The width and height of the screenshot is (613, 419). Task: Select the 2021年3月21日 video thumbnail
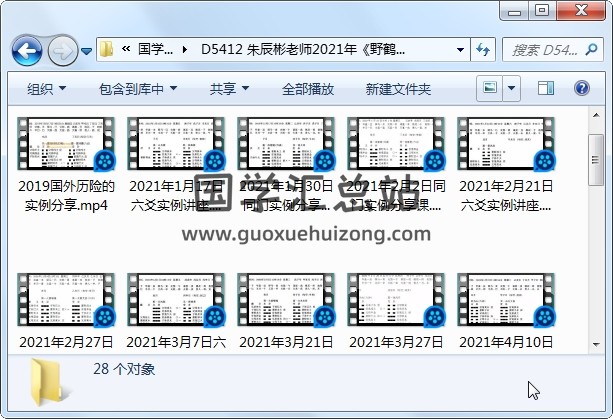click(286, 299)
